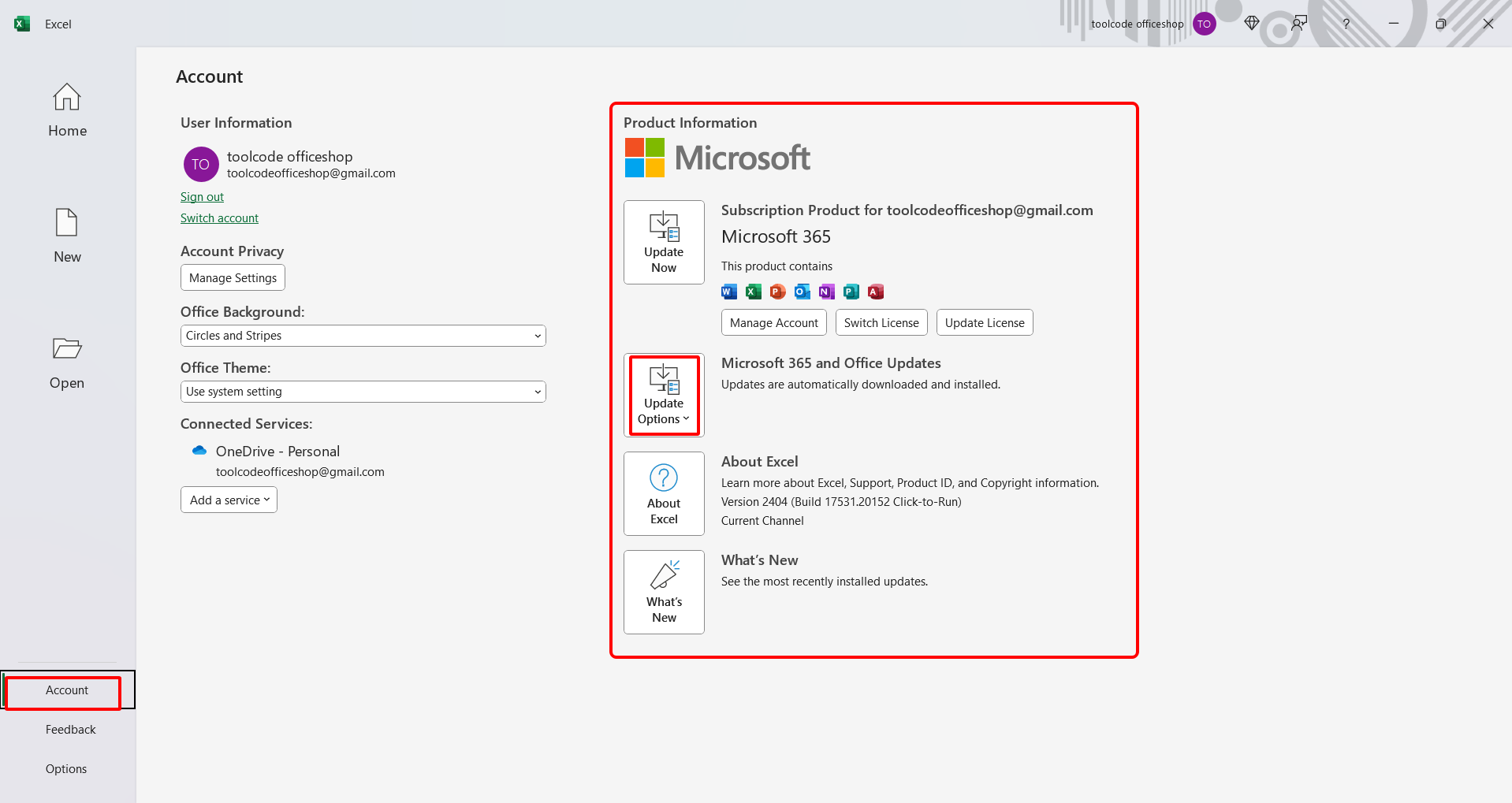The image size is (1512, 803).
Task: Click the PowerPoint product icon
Action: (778, 292)
